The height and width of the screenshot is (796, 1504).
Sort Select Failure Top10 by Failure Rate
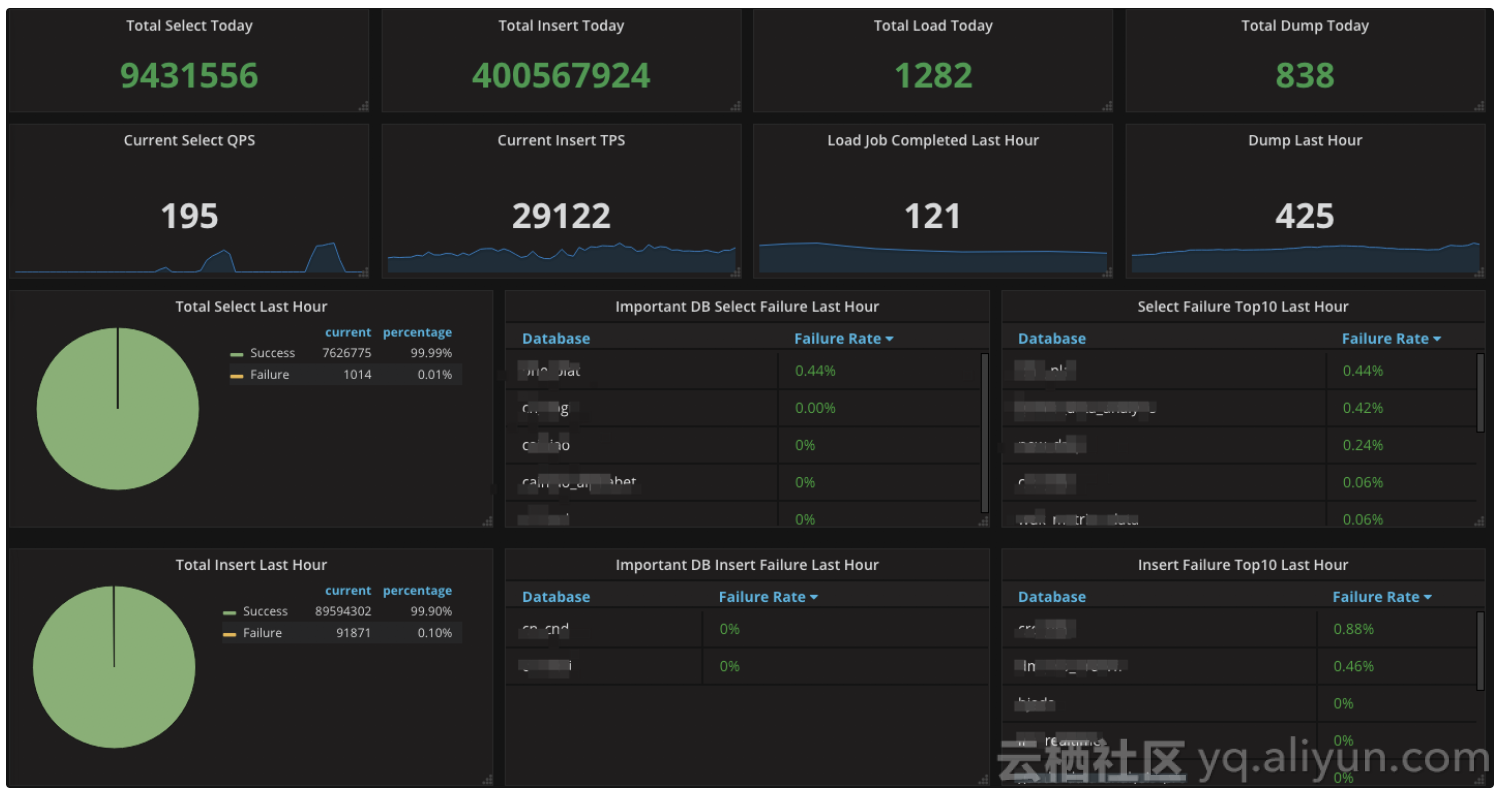point(1391,339)
